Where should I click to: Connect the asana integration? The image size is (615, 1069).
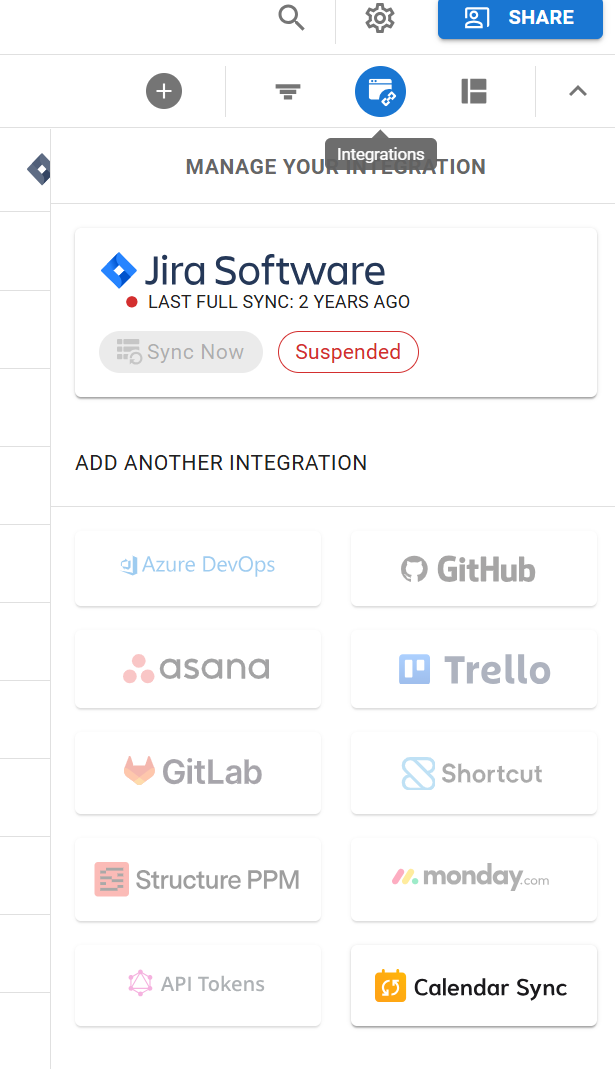pos(197,668)
